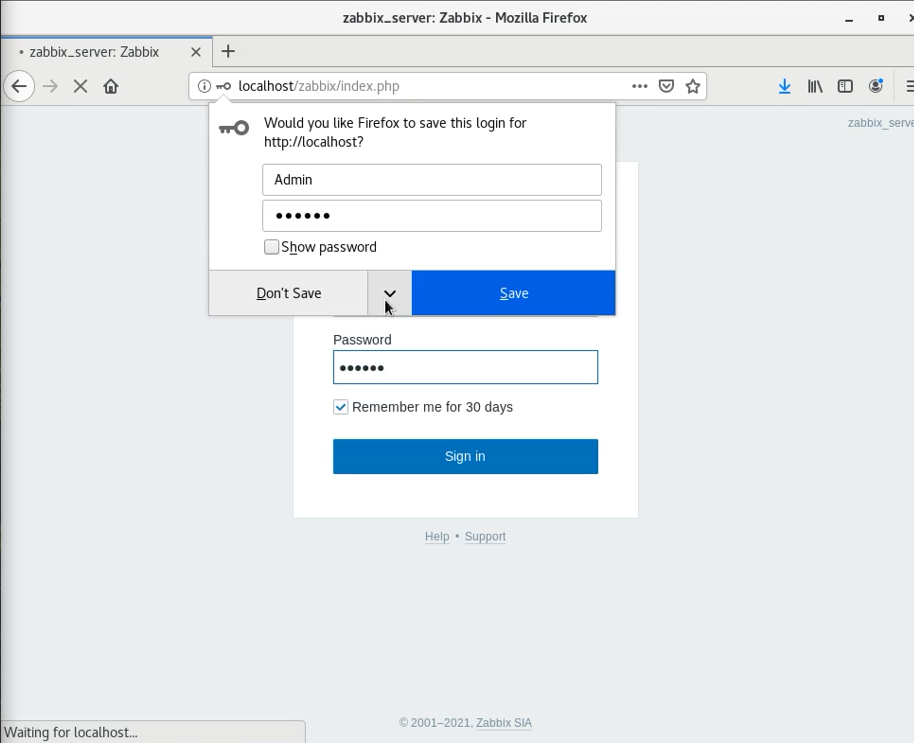Click the forward navigation arrow

(51, 86)
